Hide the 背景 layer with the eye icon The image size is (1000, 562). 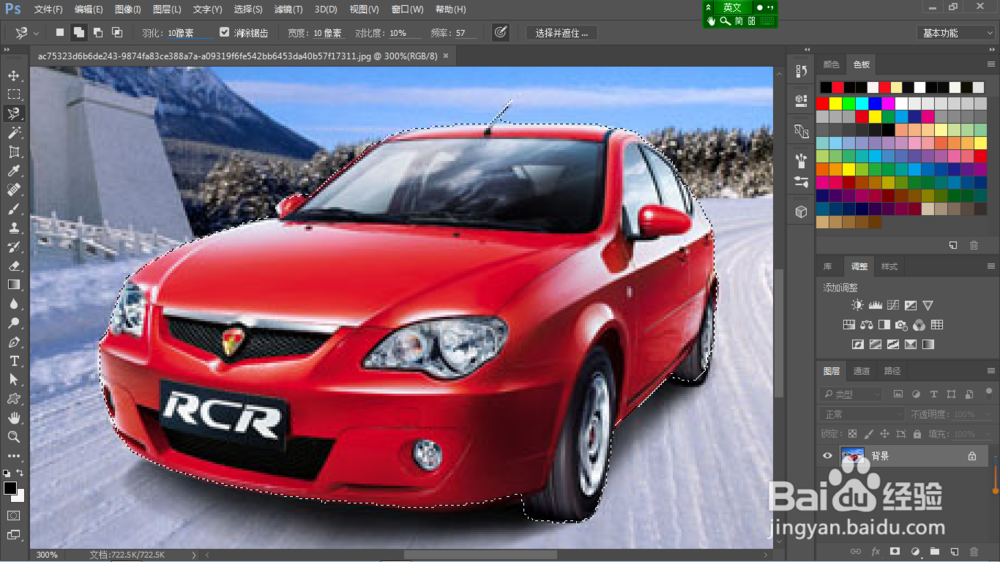point(827,455)
